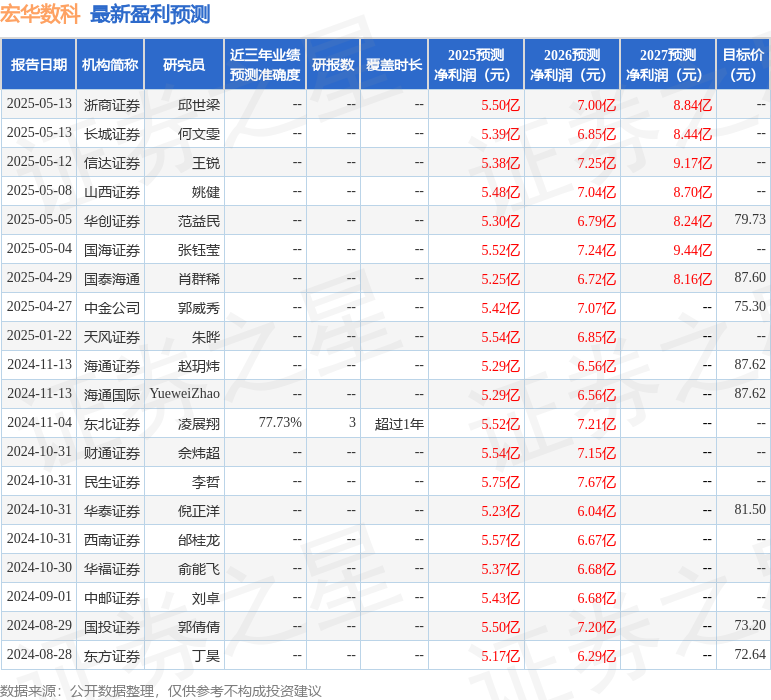Viewport: 771px width, 700px height.
Task: Click analyst name 邱世梁
Action: point(199,105)
